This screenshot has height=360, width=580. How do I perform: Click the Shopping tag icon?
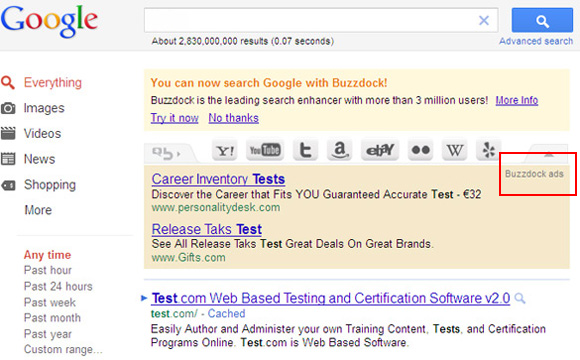(8, 185)
